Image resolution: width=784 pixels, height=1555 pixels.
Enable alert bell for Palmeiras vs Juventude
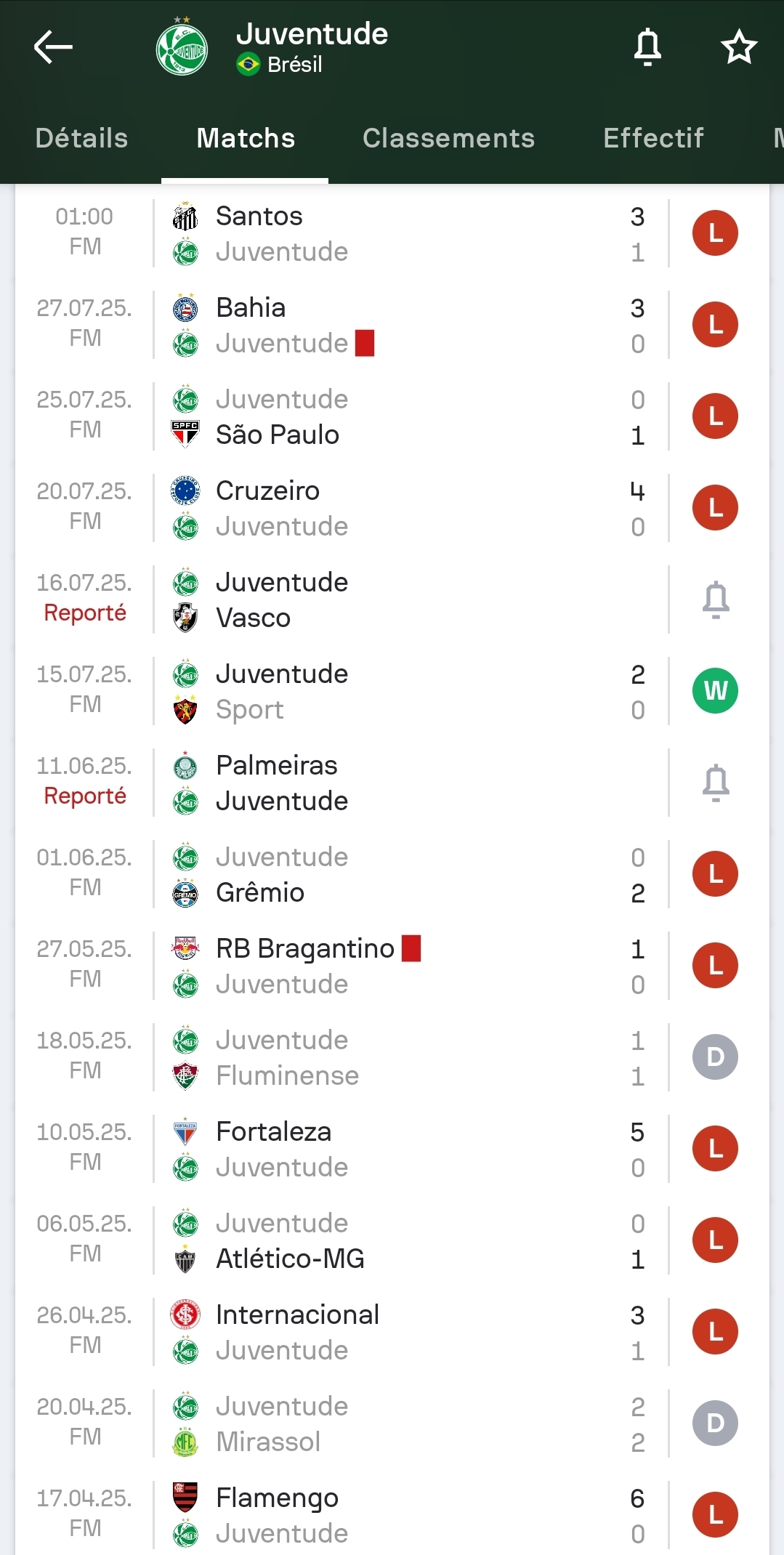coord(716,783)
